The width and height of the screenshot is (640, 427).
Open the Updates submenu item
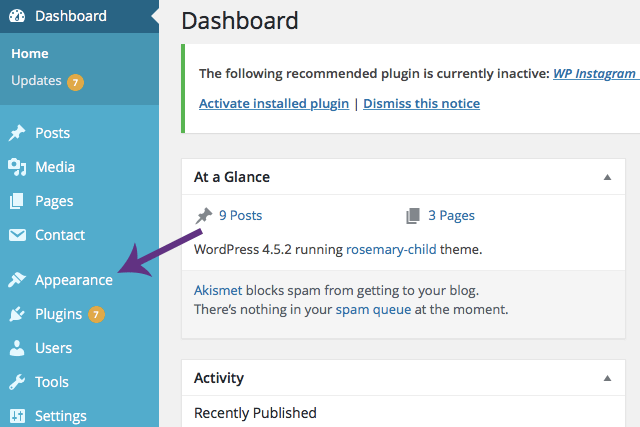point(37,80)
